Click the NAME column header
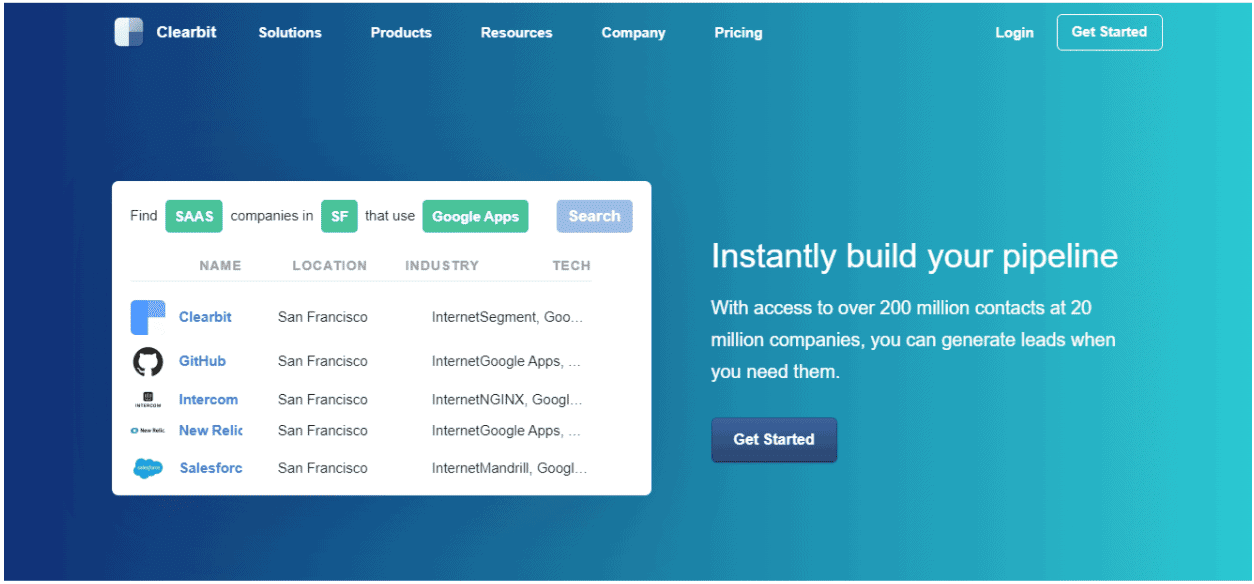 (220, 266)
